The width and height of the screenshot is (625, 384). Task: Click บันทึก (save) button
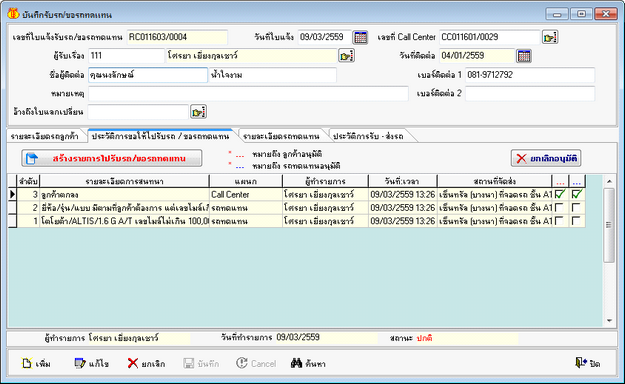pyautogui.click(x=201, y=363)
